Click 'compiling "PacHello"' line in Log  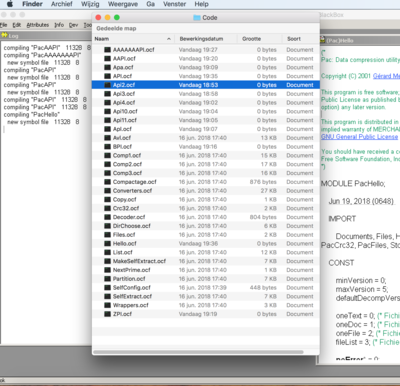[32, 115]
